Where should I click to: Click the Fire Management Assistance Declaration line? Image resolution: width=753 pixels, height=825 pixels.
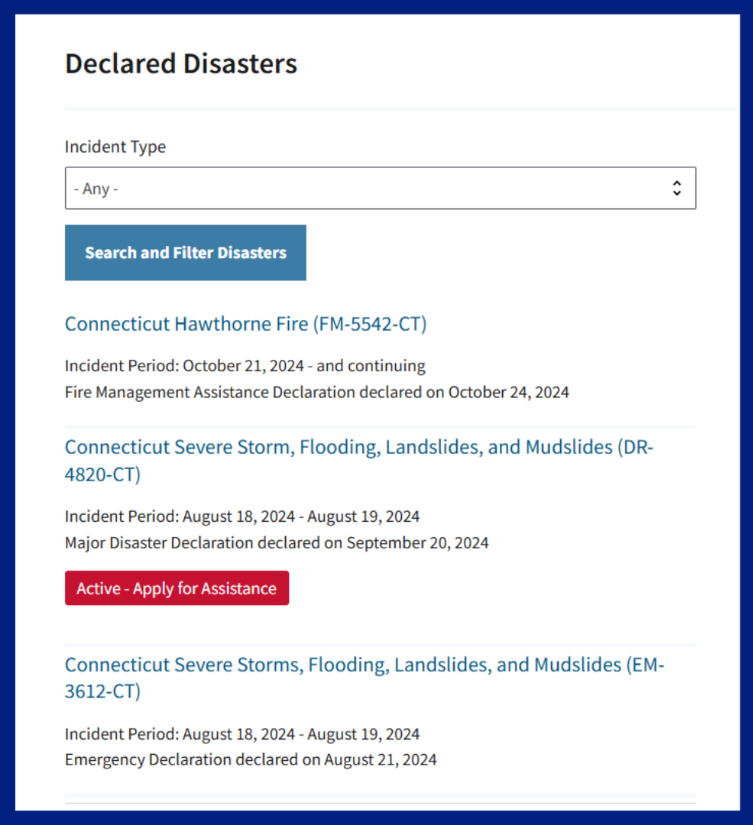click(x=317, y=392)
